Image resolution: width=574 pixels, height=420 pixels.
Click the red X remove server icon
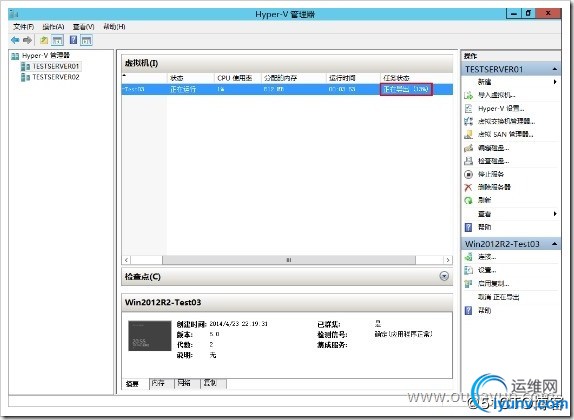coord(468,187)
